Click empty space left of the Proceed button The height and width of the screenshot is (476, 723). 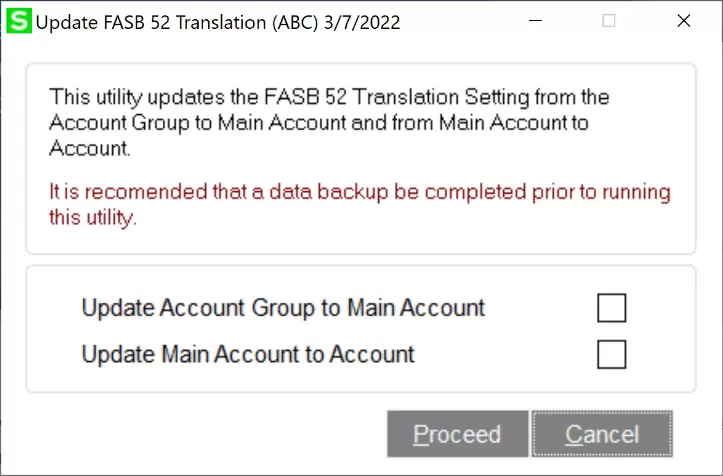[200, 434]
